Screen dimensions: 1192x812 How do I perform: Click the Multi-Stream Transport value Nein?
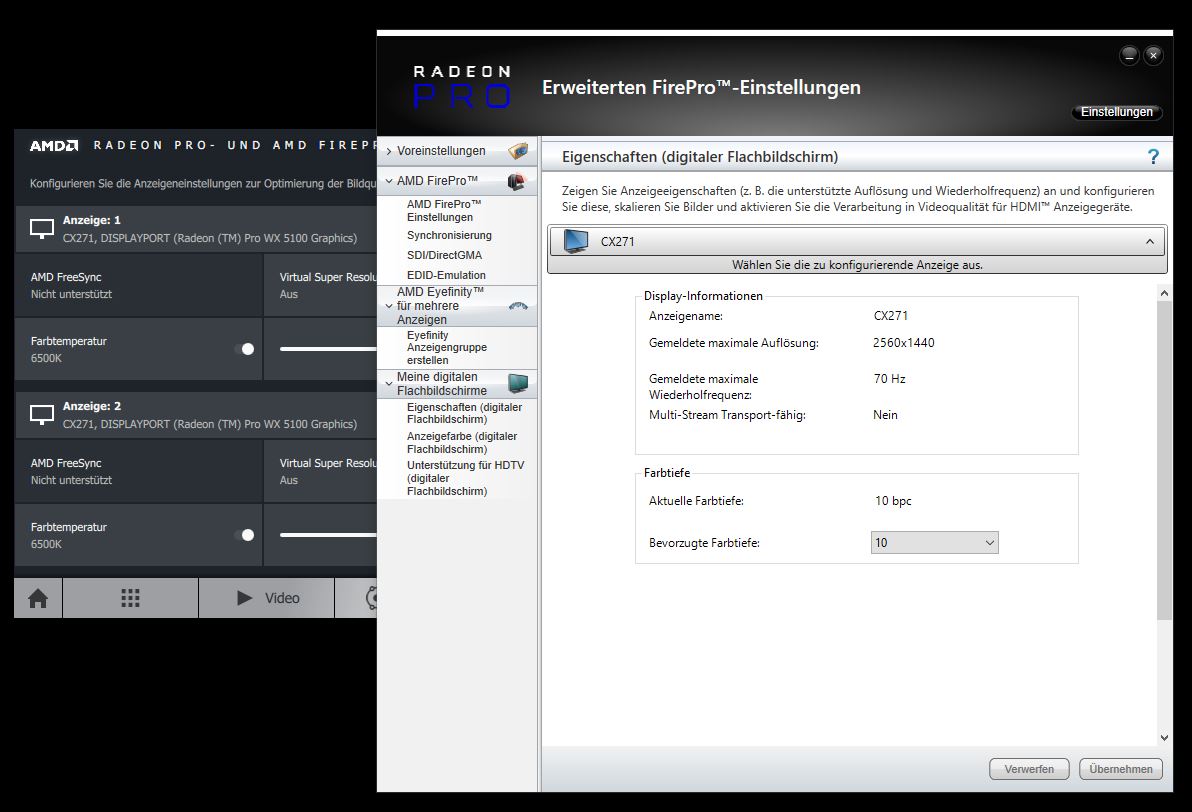point(886,415)
